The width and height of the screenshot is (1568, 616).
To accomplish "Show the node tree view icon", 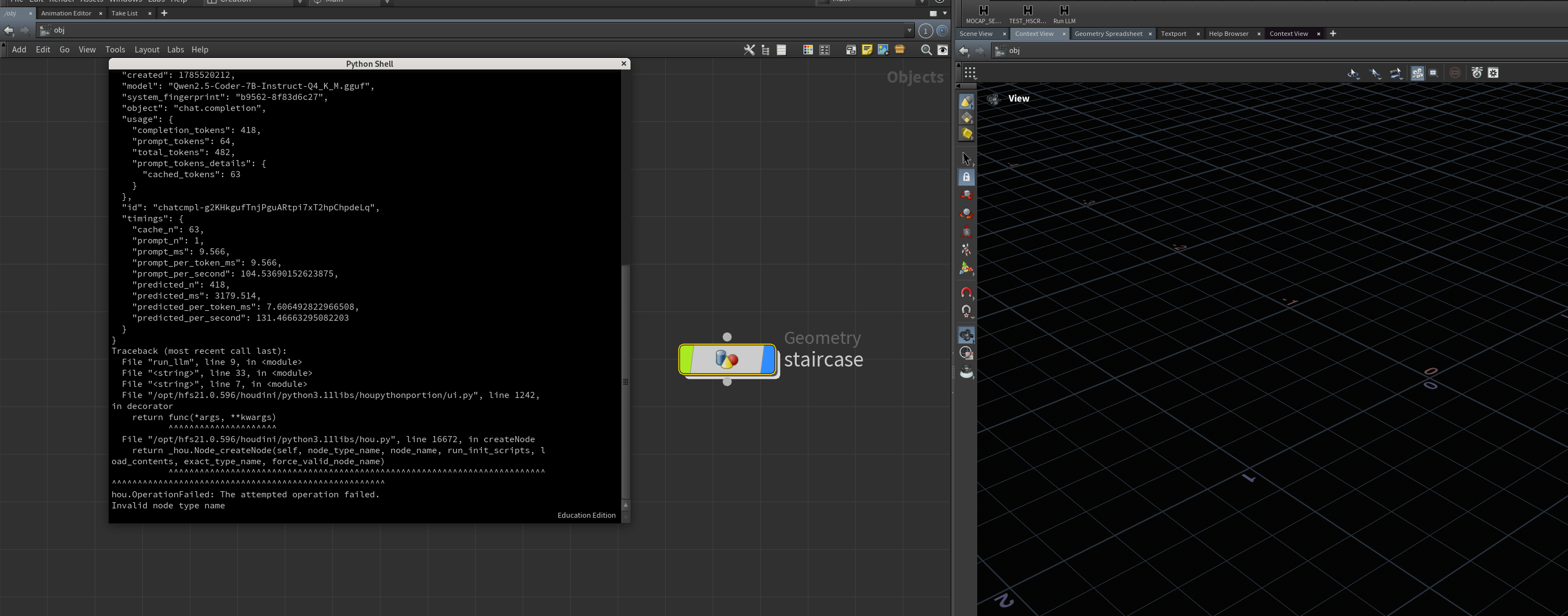I will point(765,50).
